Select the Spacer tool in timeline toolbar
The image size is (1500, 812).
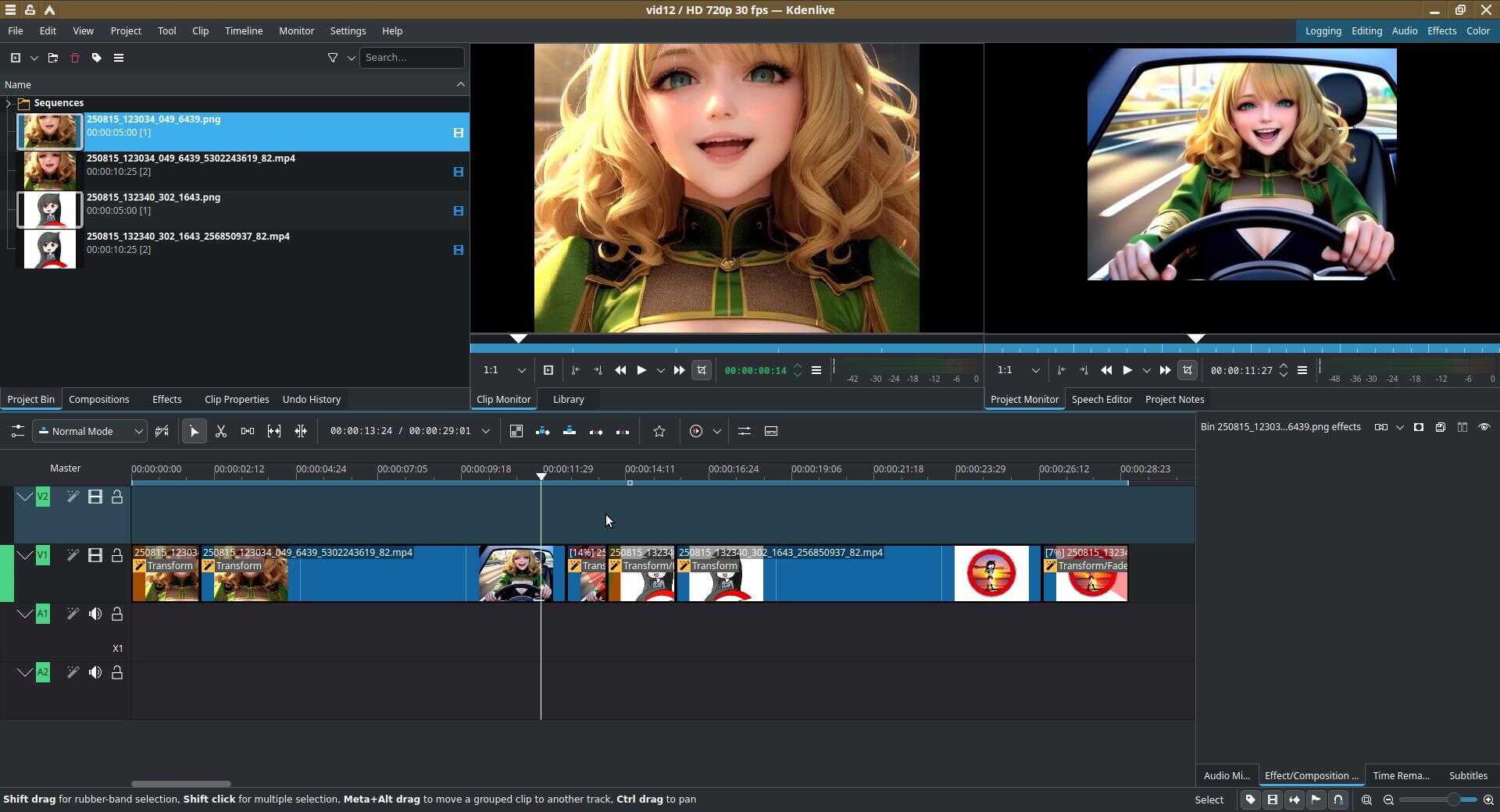tap(248, 431)
